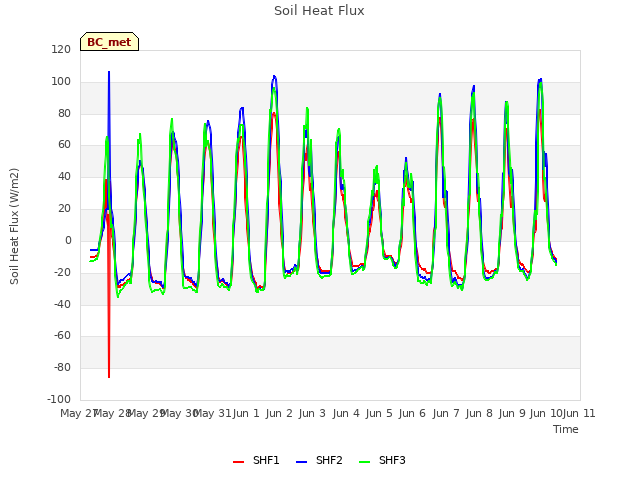
Task: Click the Jun 6 x-axis label
Action: [x=412, y=413]
